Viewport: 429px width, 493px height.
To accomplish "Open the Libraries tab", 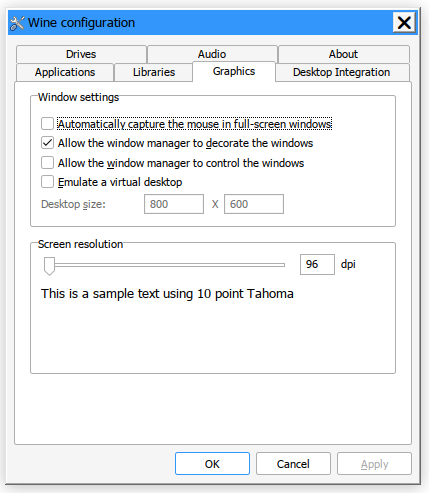I will point(154,72).
